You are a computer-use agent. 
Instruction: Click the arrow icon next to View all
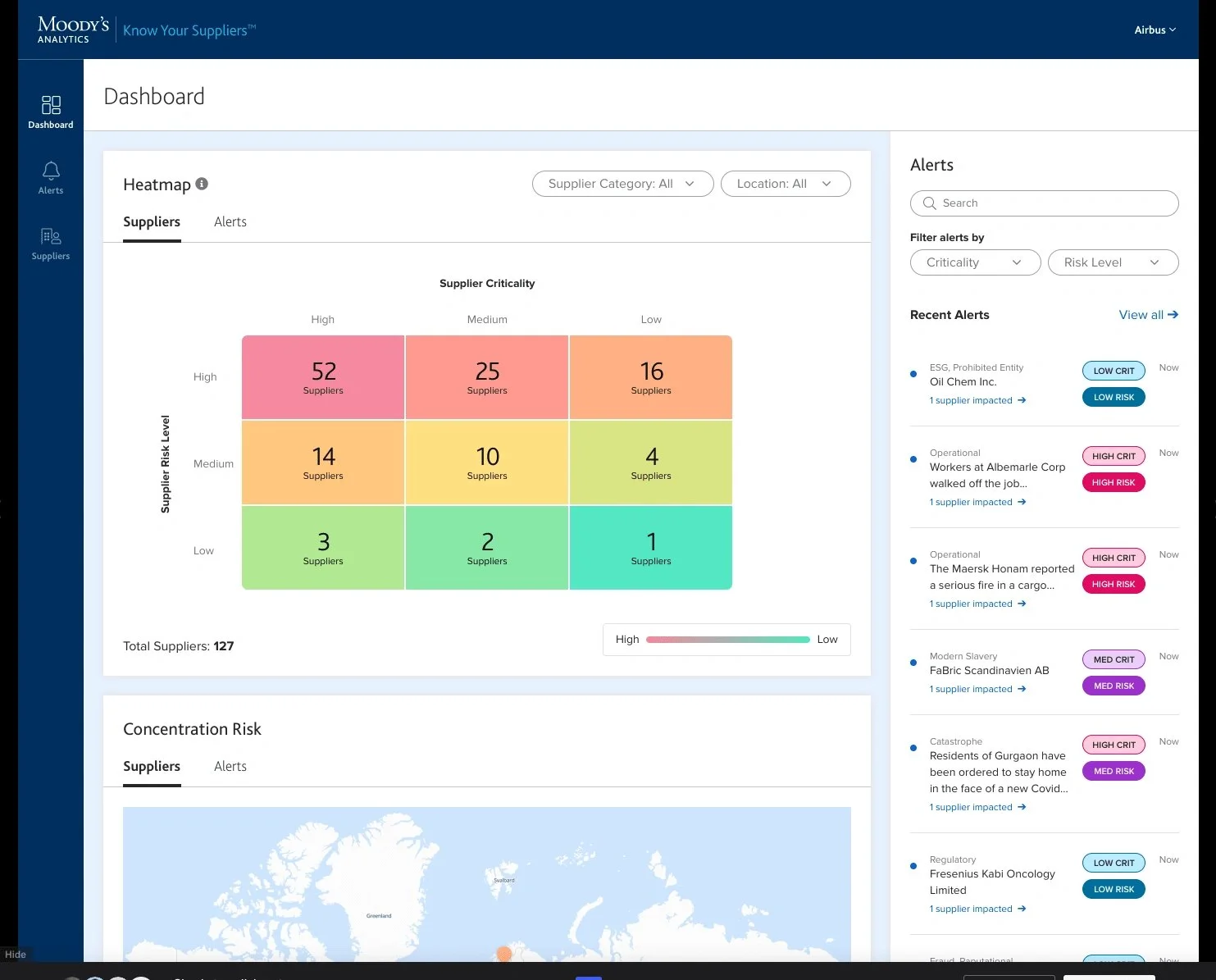point(1173,314)
